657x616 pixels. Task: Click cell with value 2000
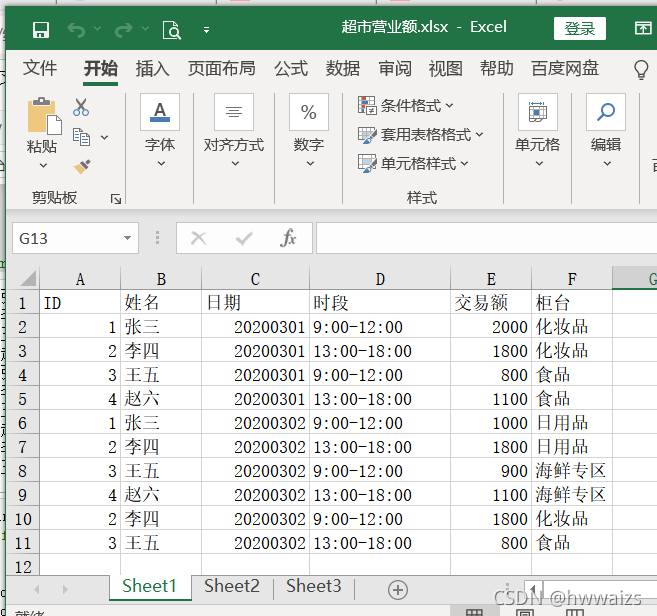point(491,326)
